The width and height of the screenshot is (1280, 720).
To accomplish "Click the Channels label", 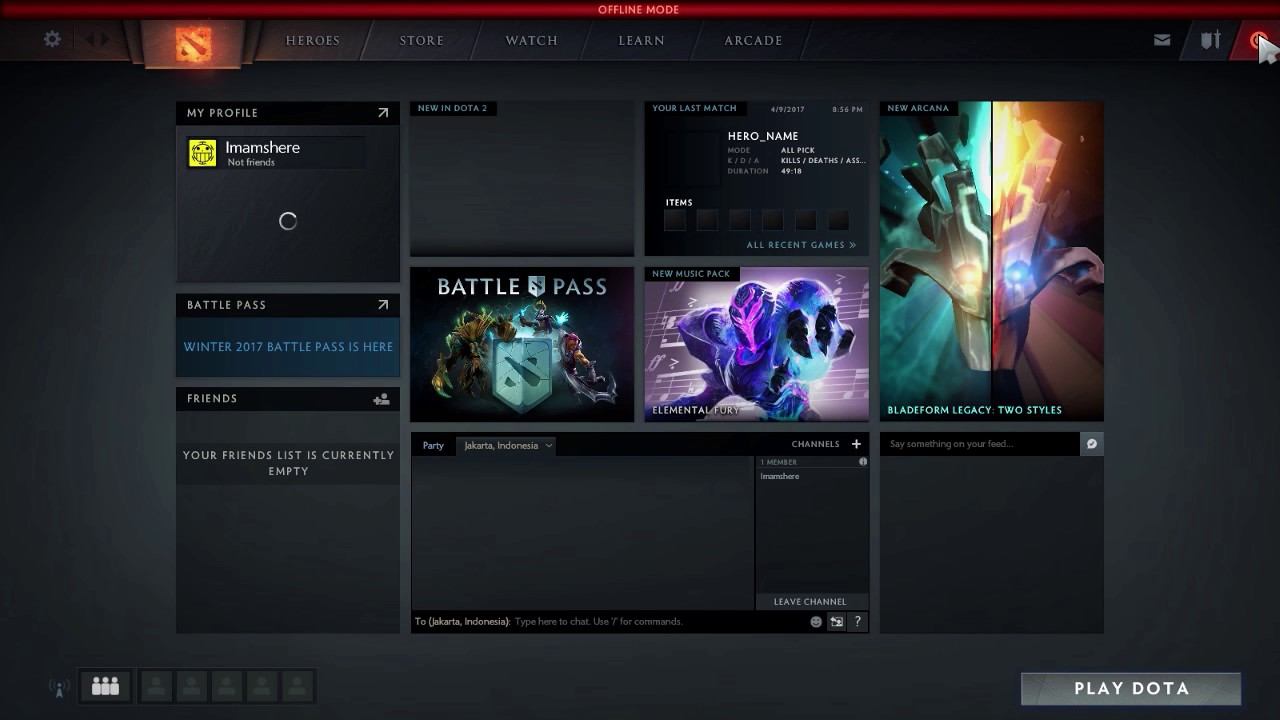I will [x=816, y=444].
